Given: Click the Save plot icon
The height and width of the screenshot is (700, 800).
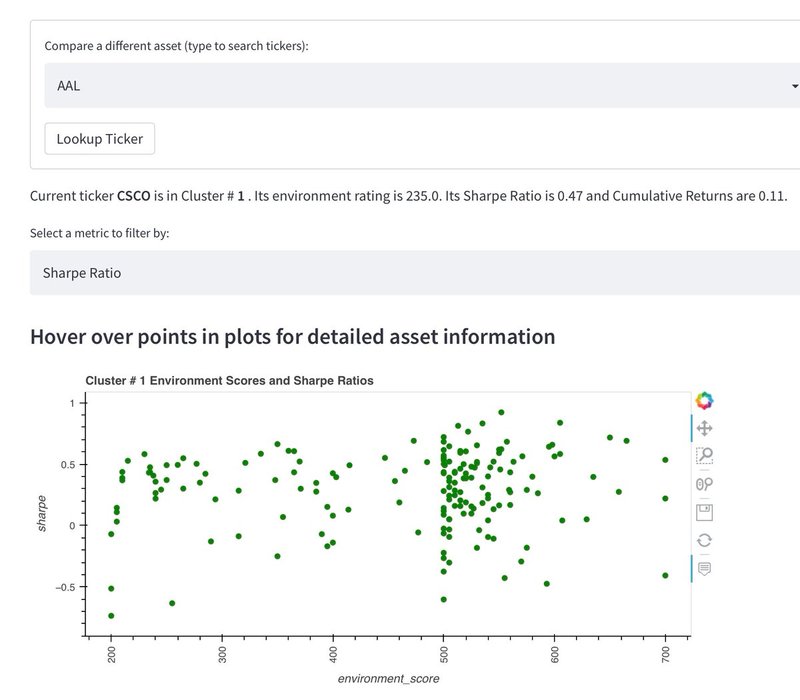Looking at the screenshot, I should pos(704,512).
